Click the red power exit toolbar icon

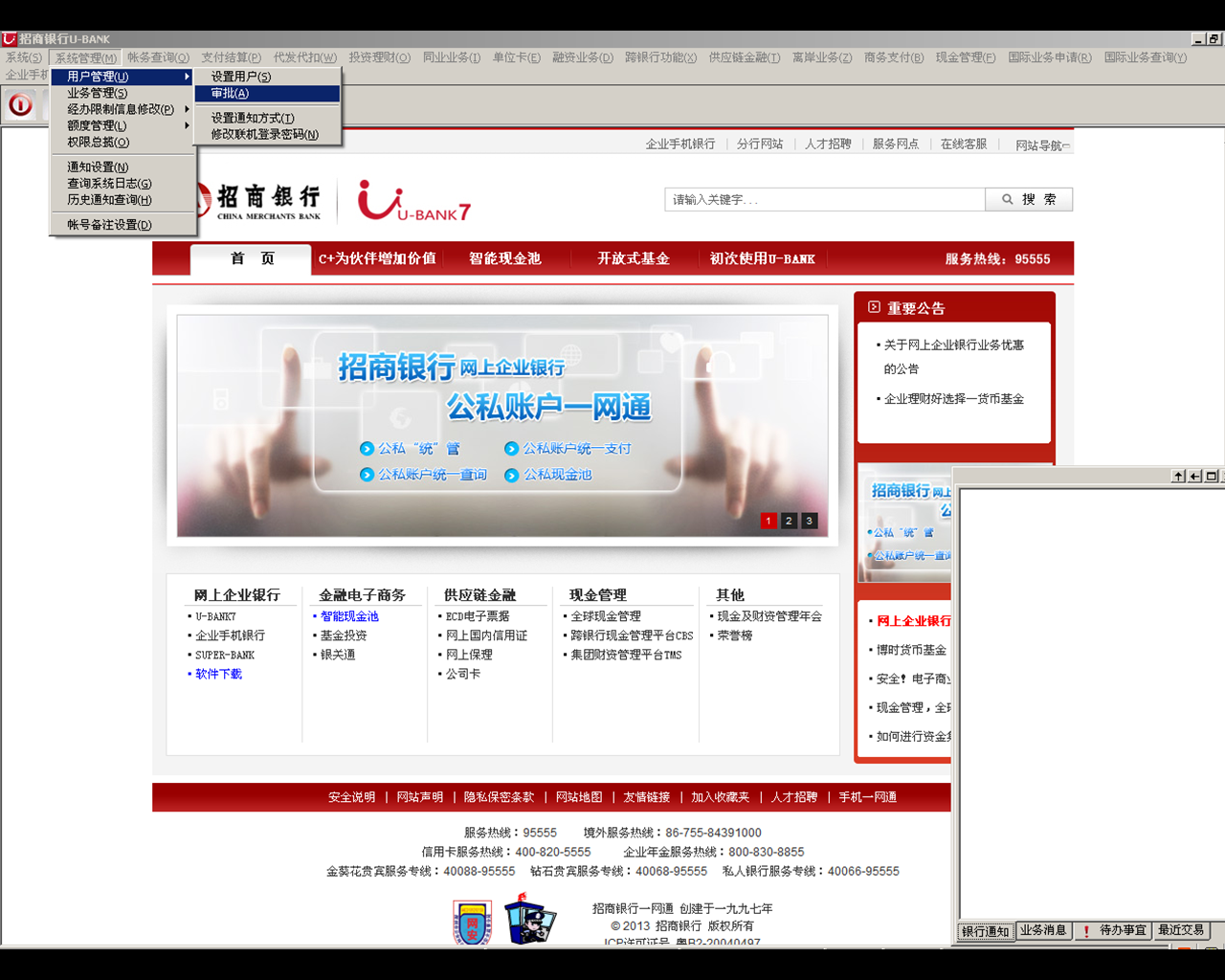point(20,104)
